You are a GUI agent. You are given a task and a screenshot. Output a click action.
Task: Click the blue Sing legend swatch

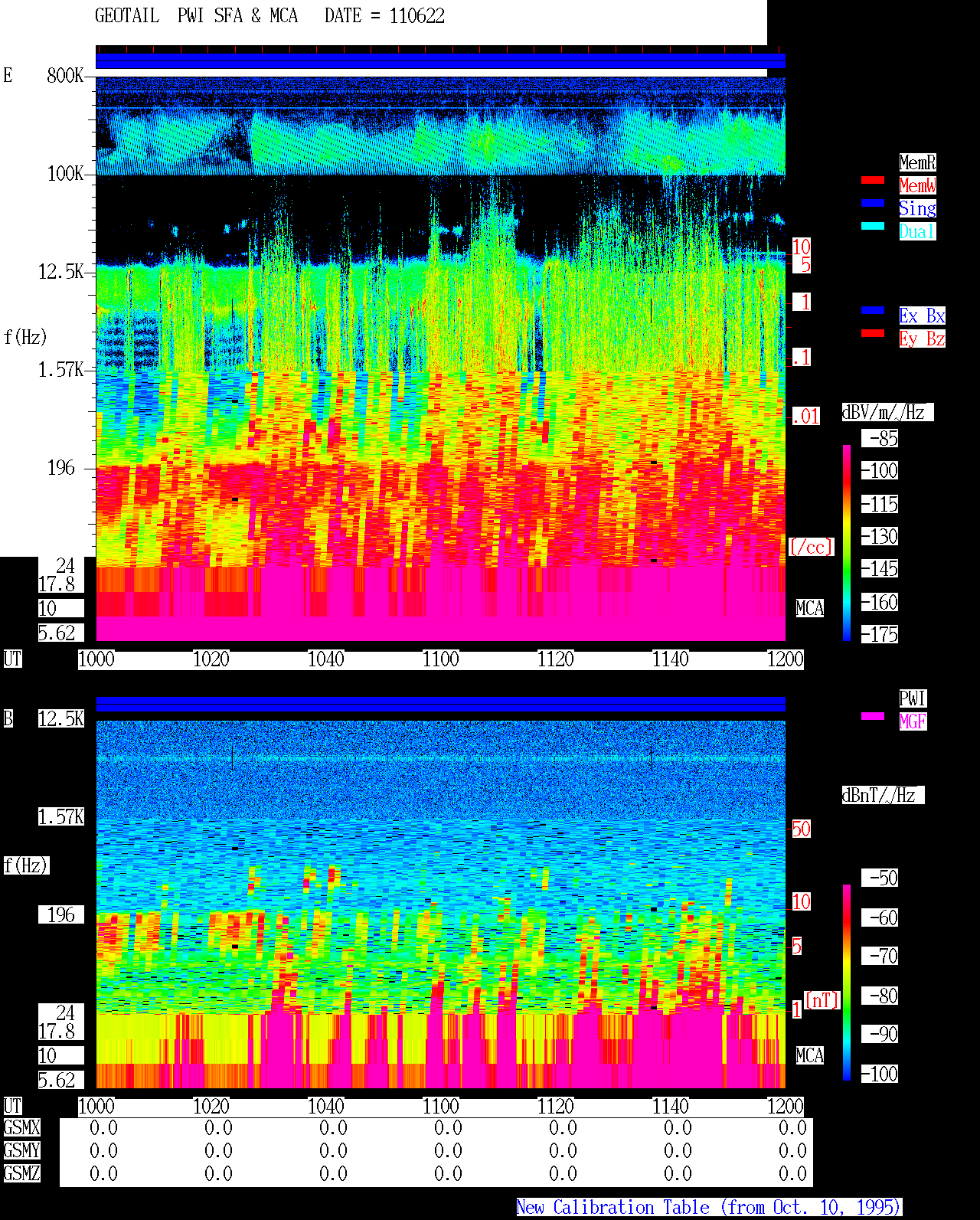click(873, 203)
